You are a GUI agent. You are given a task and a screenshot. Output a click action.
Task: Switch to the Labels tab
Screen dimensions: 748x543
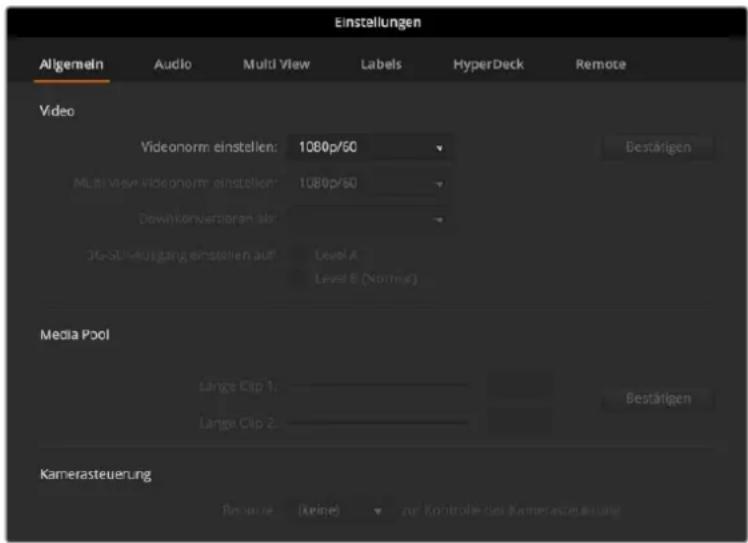tap(381, 64)
